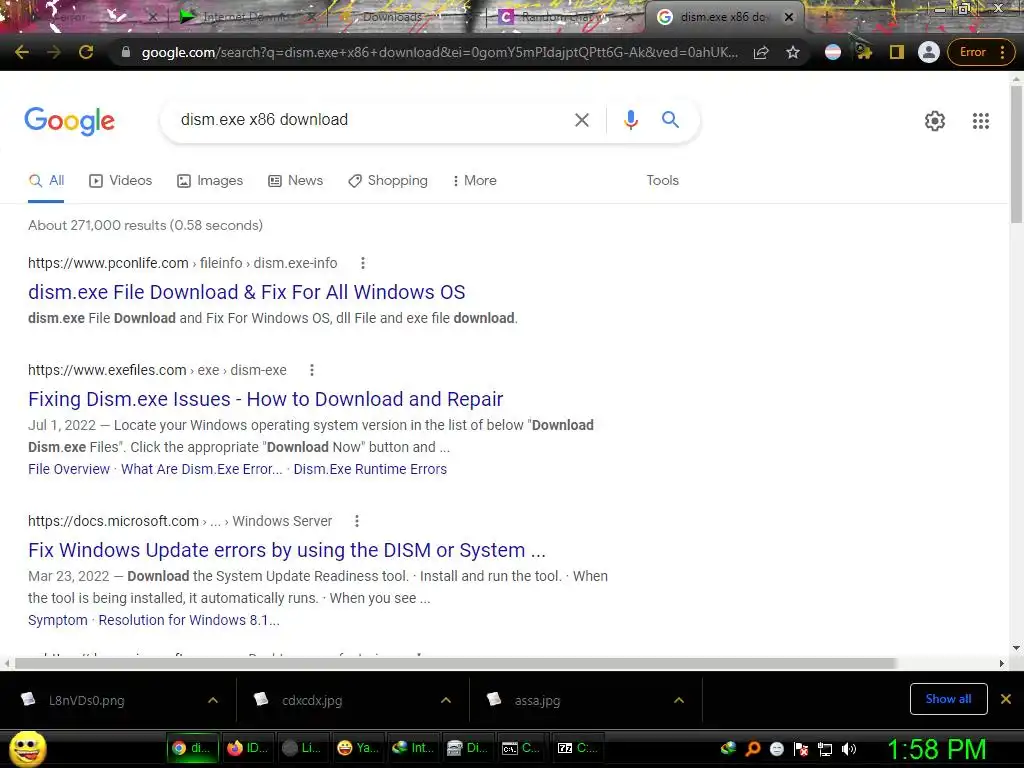
Task: Open 'Fix Windows Update errors by using the DISM' result
Action: (x=287, y=550)
